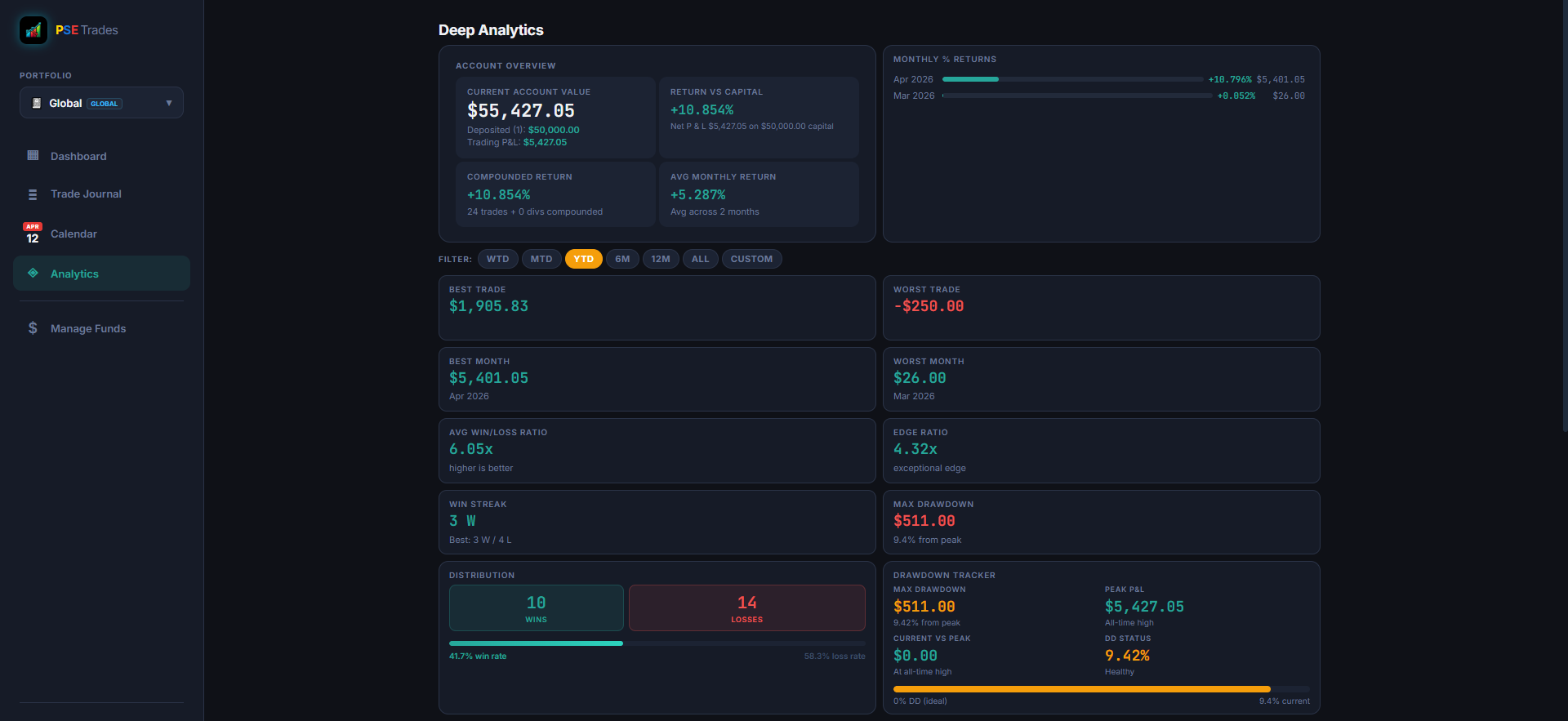The width and height of the screenshot is (1568, 721).
Task: Click the PSE Trades logo icon
Action: (x=33, y=30)
